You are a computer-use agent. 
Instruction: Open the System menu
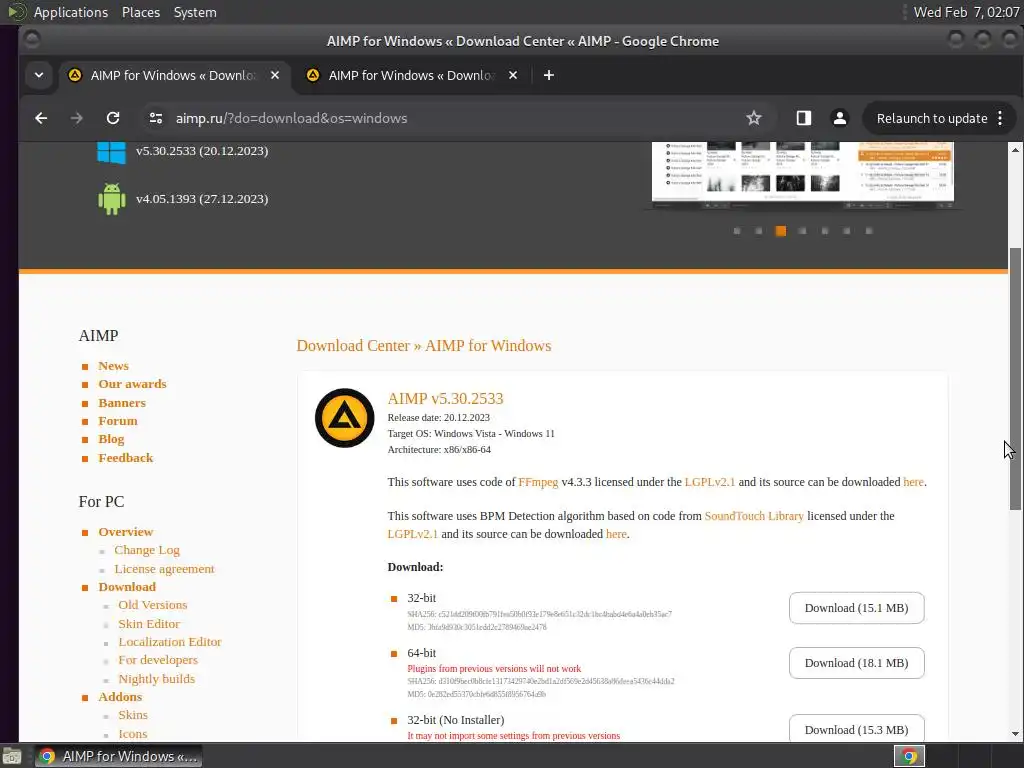195,12
